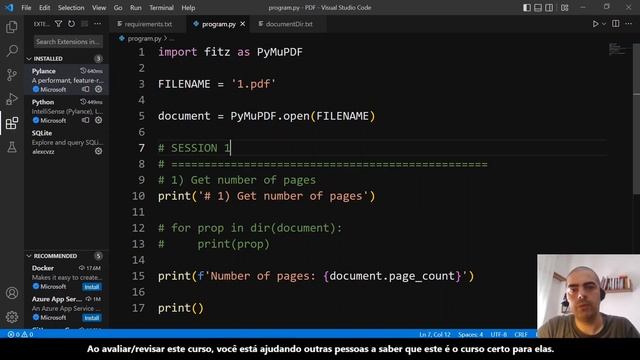Viewport: 640px width, 360px height.
Task: Open the Accounts icon in activity bar
Action: click(x=12, y=293)
